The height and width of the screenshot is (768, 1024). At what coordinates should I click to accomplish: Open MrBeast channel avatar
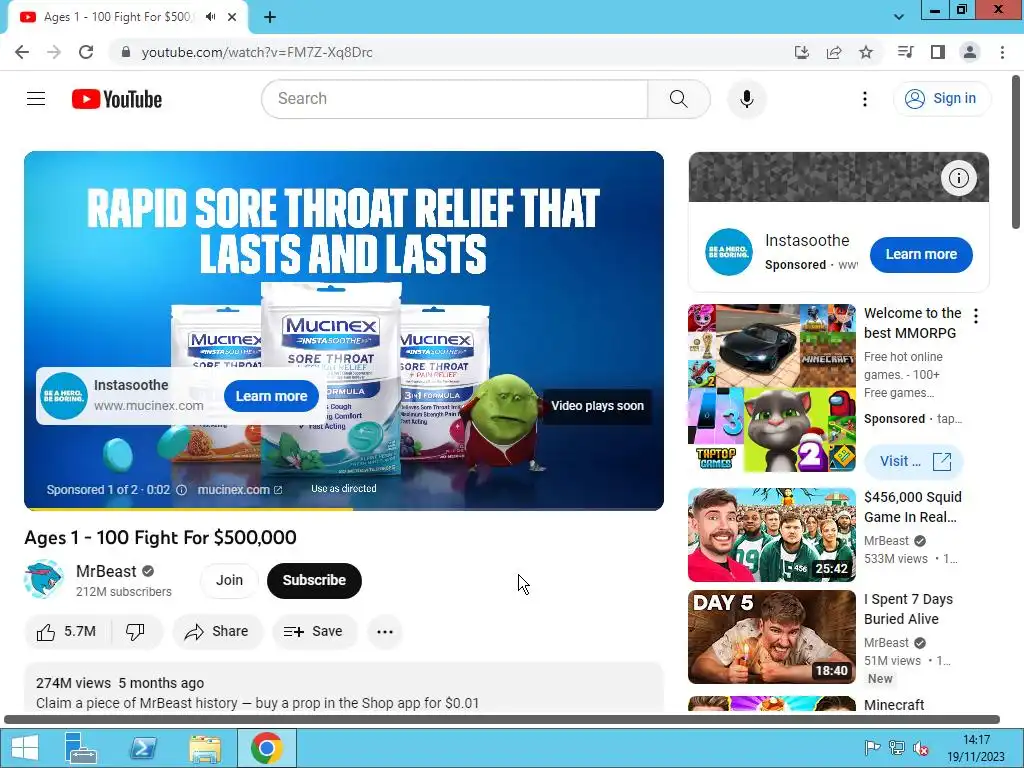(x=44, y=579)
